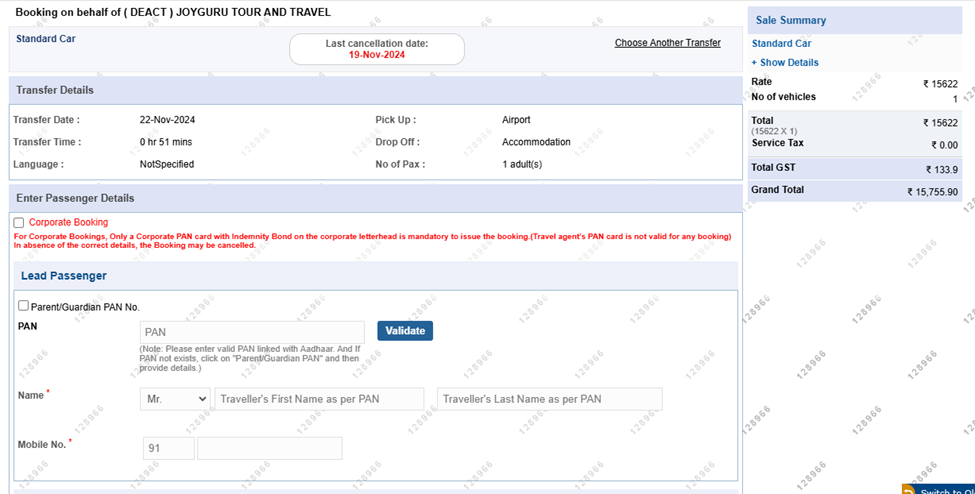Click the orange switch-back arrow icon
Screen dimensions: 975x494
(x=909, y=490)
